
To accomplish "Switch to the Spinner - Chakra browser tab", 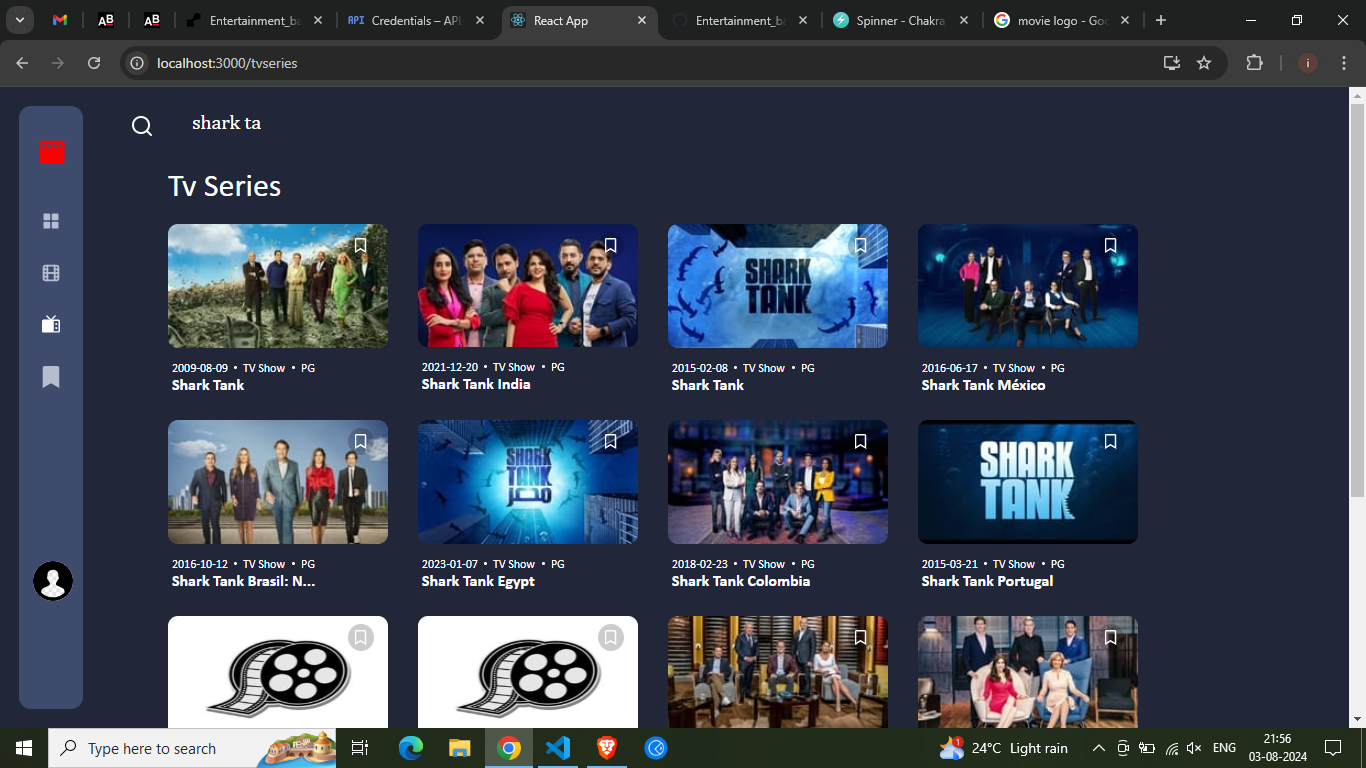I will [900, 20].
